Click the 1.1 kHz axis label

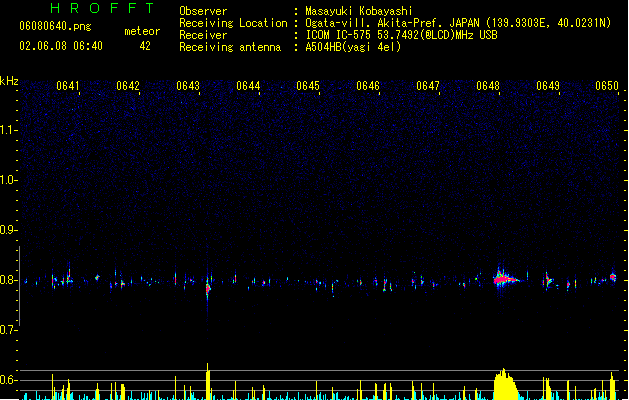coord(8,130)
